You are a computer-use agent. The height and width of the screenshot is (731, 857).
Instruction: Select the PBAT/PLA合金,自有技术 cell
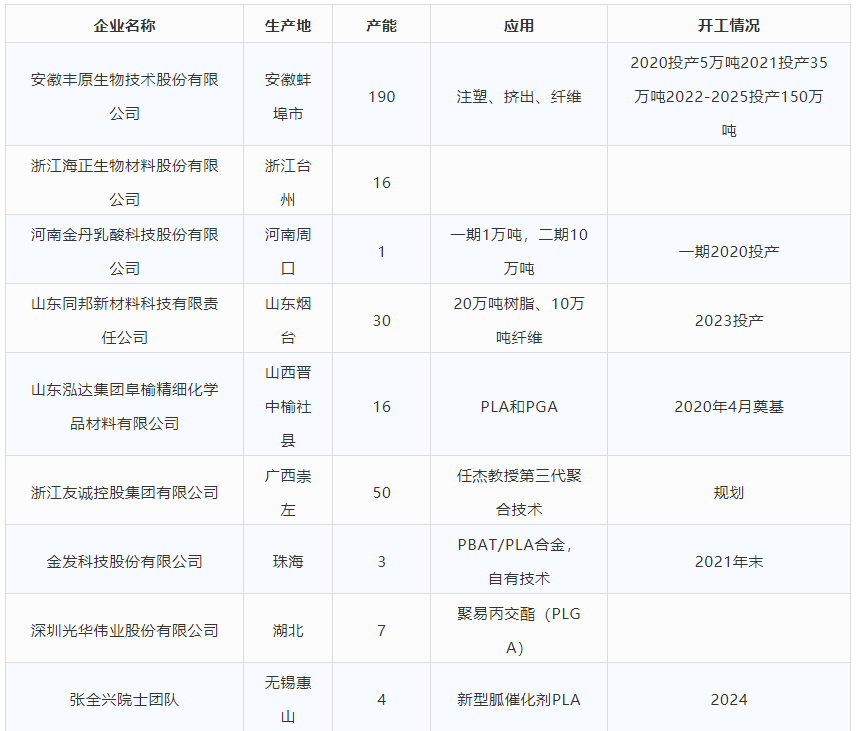coord(519,561)
